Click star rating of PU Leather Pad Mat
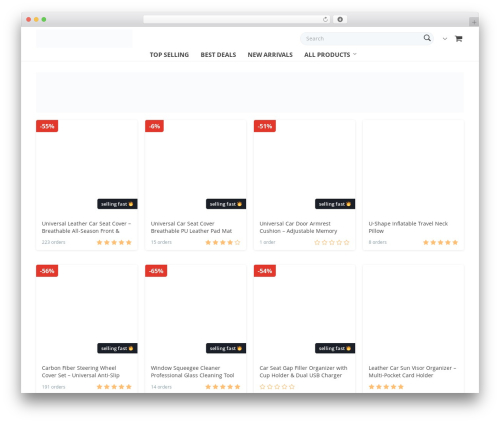The width and height of the screenshot is (500, 423). pyautogui.click(x=223, y=242)
